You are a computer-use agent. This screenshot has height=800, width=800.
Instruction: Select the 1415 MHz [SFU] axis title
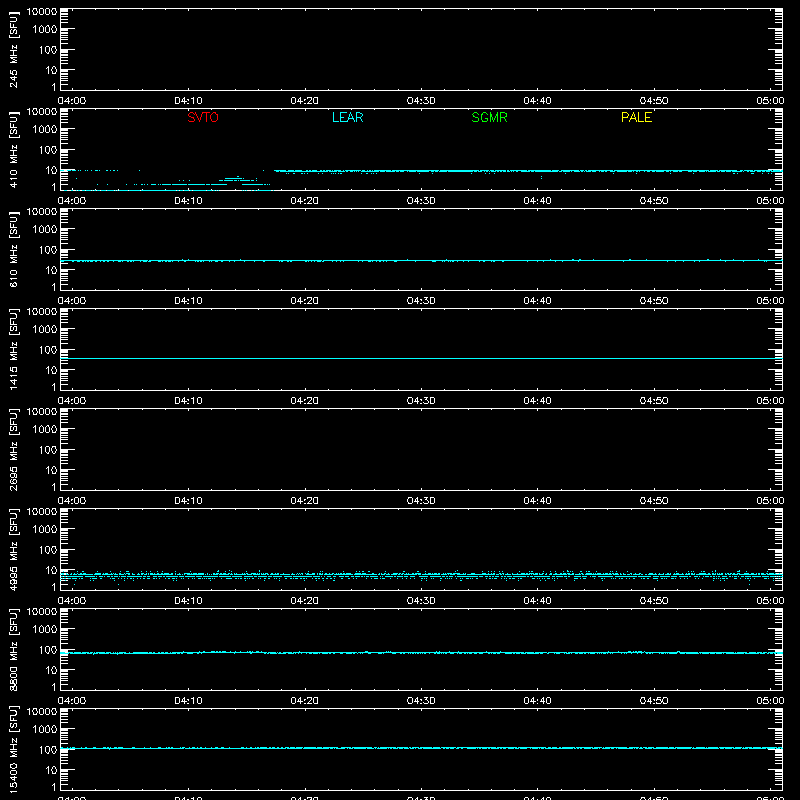coord(13,350)
